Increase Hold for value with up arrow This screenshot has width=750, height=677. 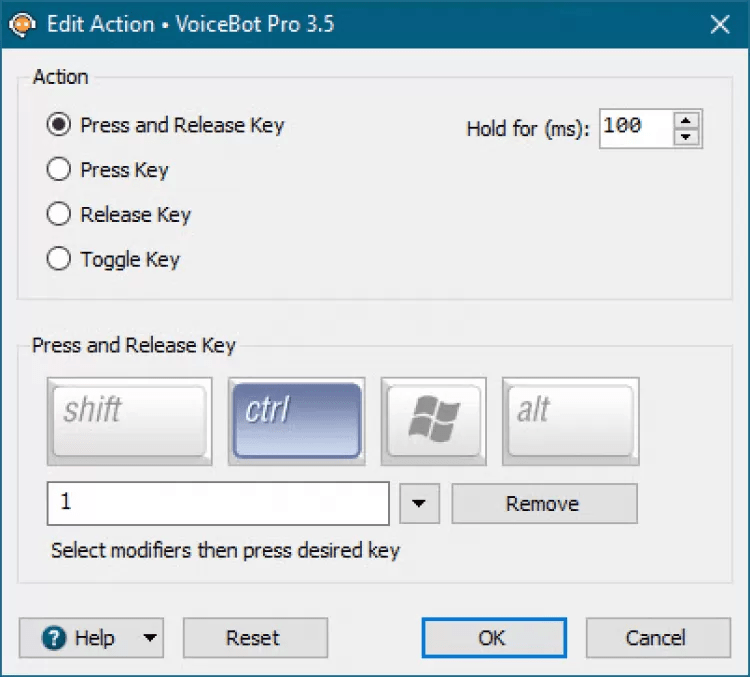[x=686, y=120]
